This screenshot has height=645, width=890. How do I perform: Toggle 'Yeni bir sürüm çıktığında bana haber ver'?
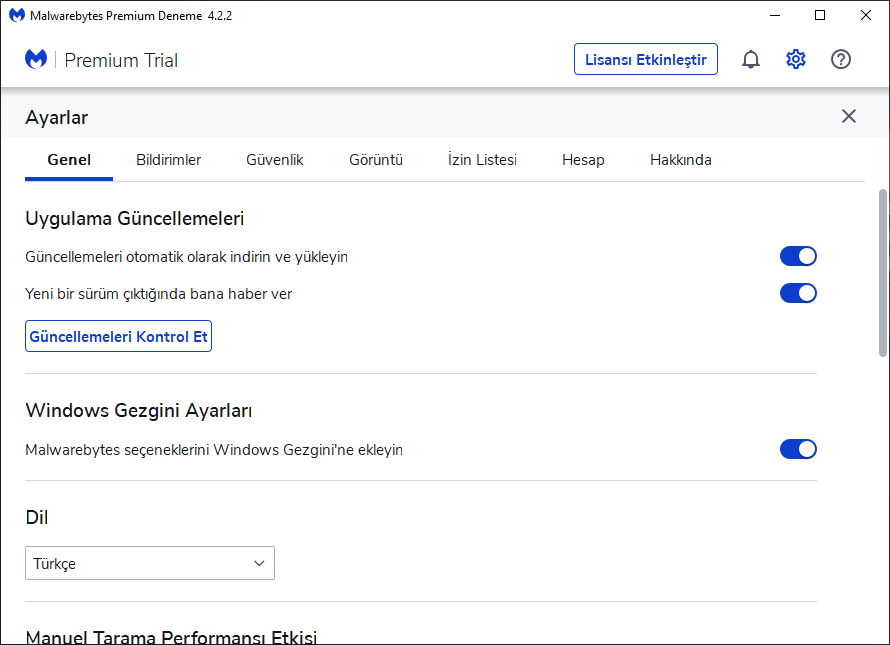(798, 294)
